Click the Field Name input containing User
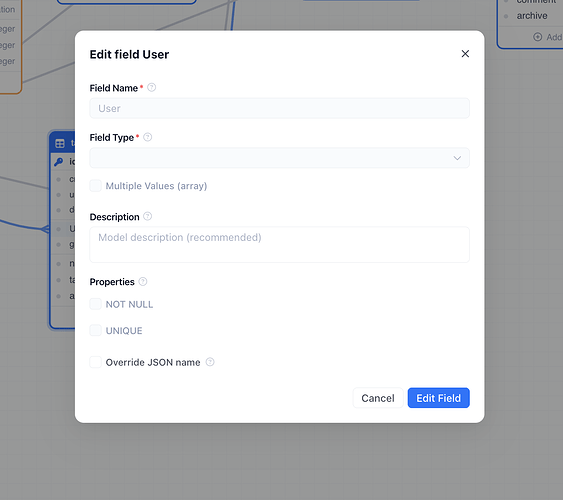Screen dimensions: 563x500 279,108
